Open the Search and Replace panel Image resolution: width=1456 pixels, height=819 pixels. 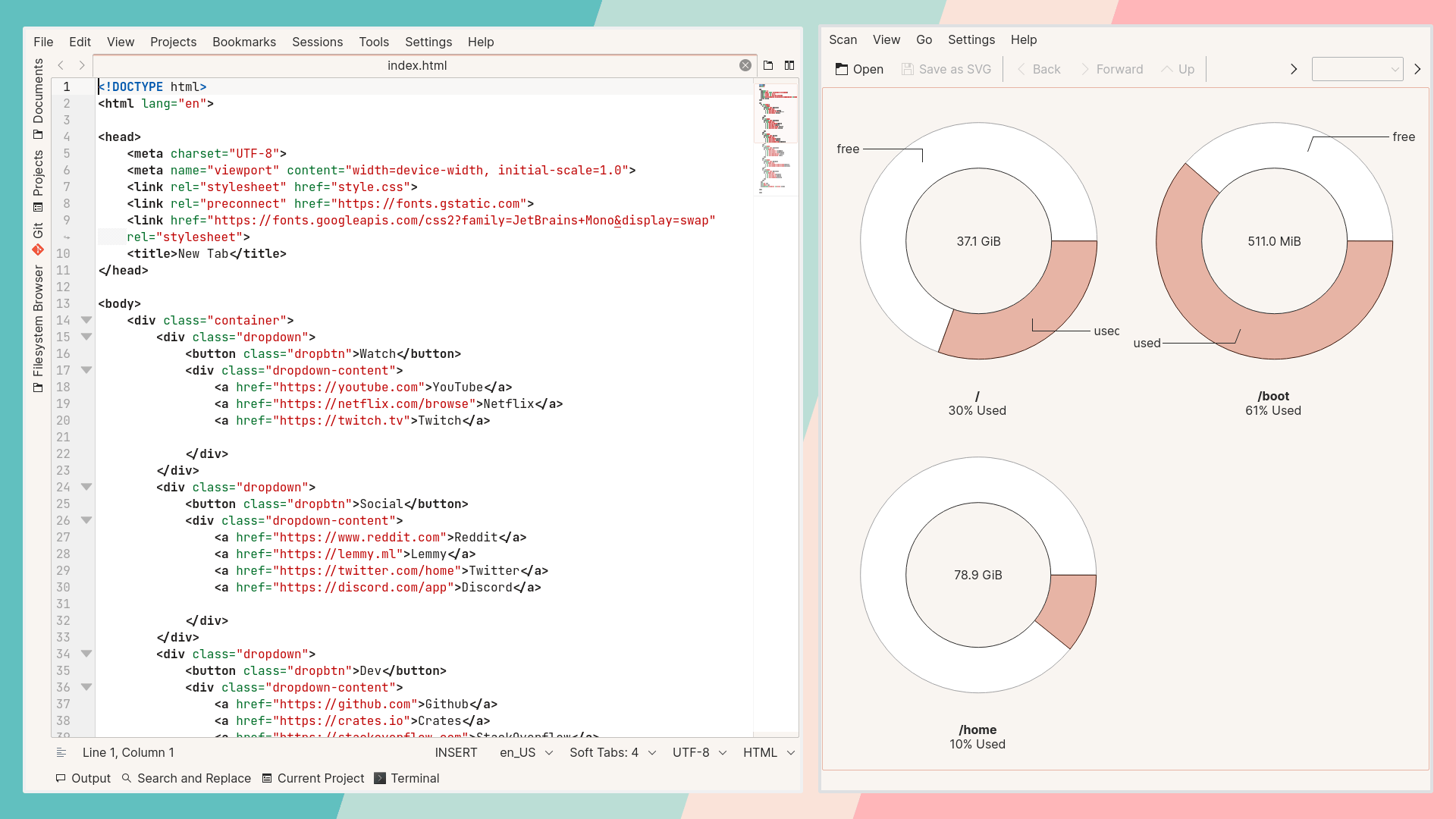(x=187, y=778)
